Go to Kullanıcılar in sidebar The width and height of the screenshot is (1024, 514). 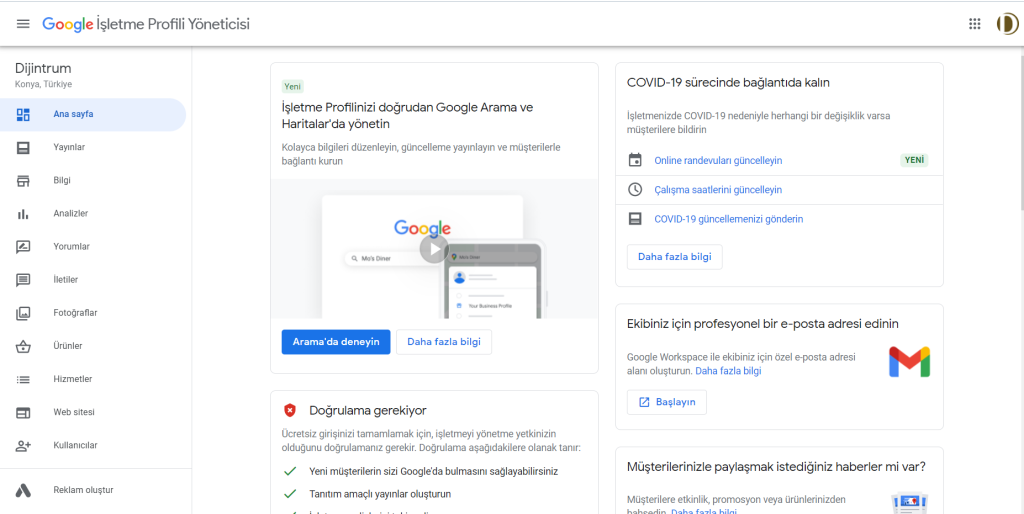coord(95,446)
